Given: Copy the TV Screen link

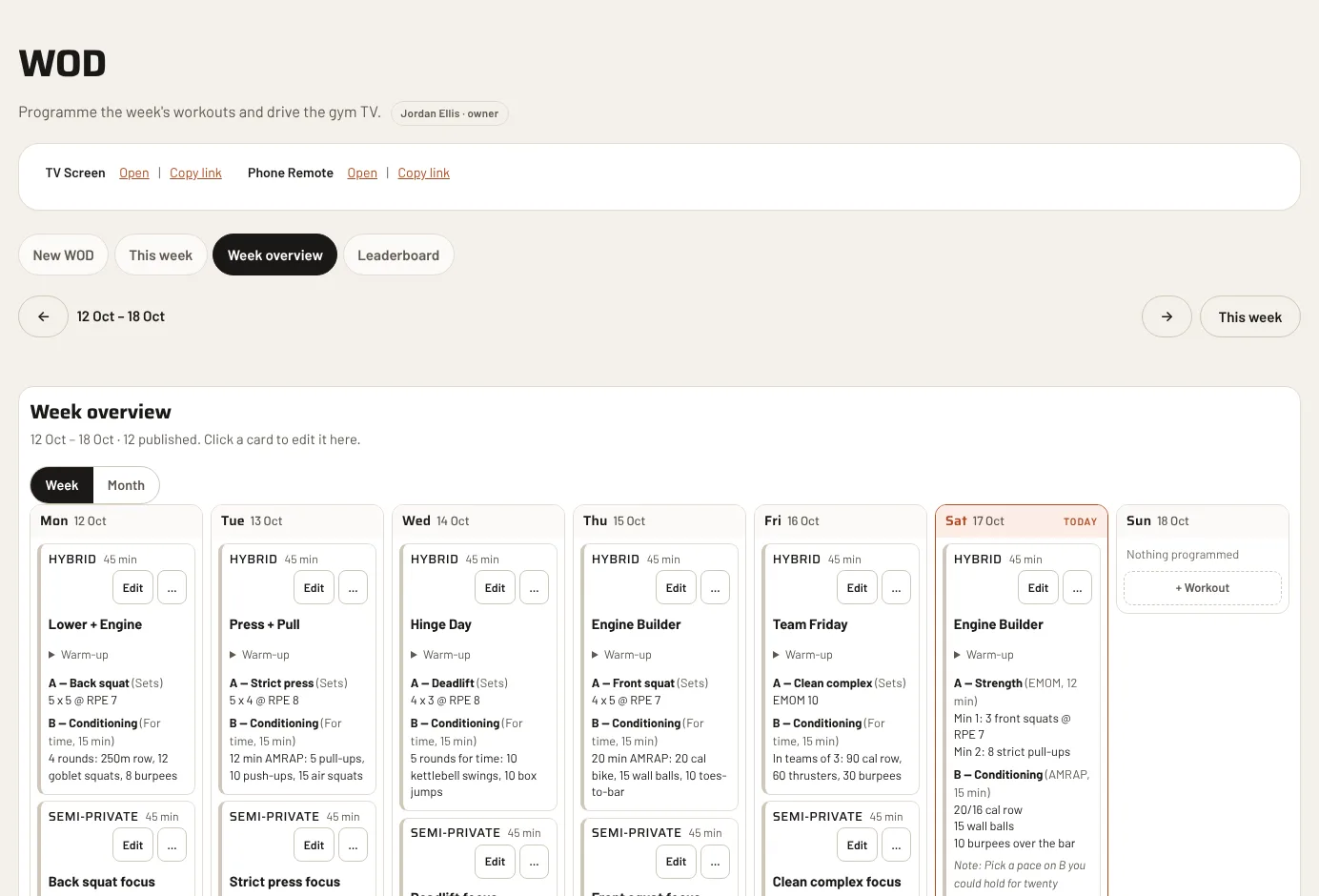Looking at the screenshot, I should [195, 173].
